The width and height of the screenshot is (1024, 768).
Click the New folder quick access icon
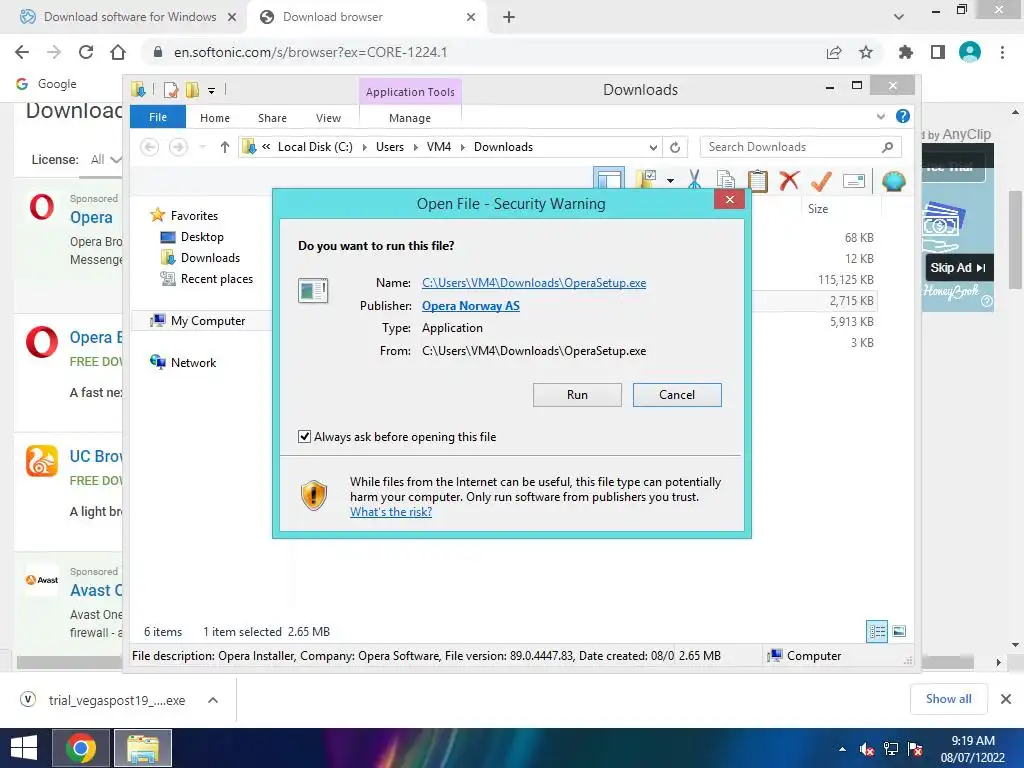(x=192, y=90)
